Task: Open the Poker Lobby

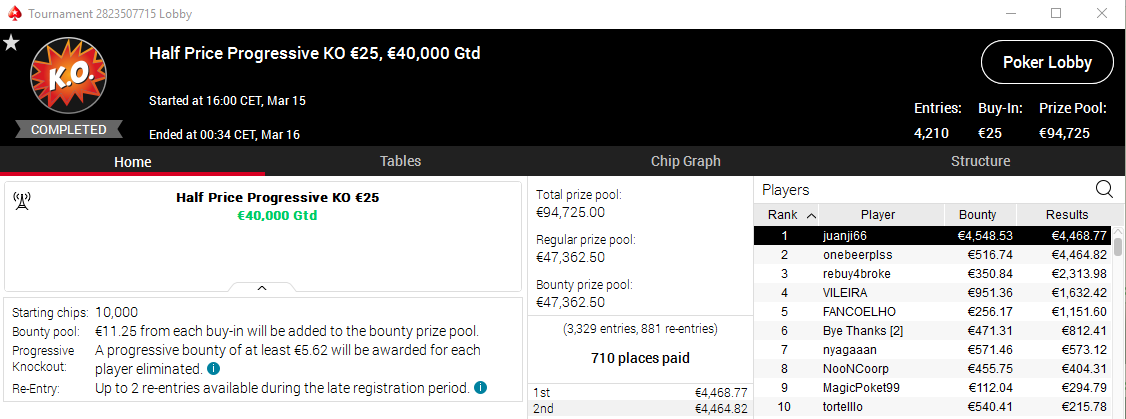Action: [1047, 63]
